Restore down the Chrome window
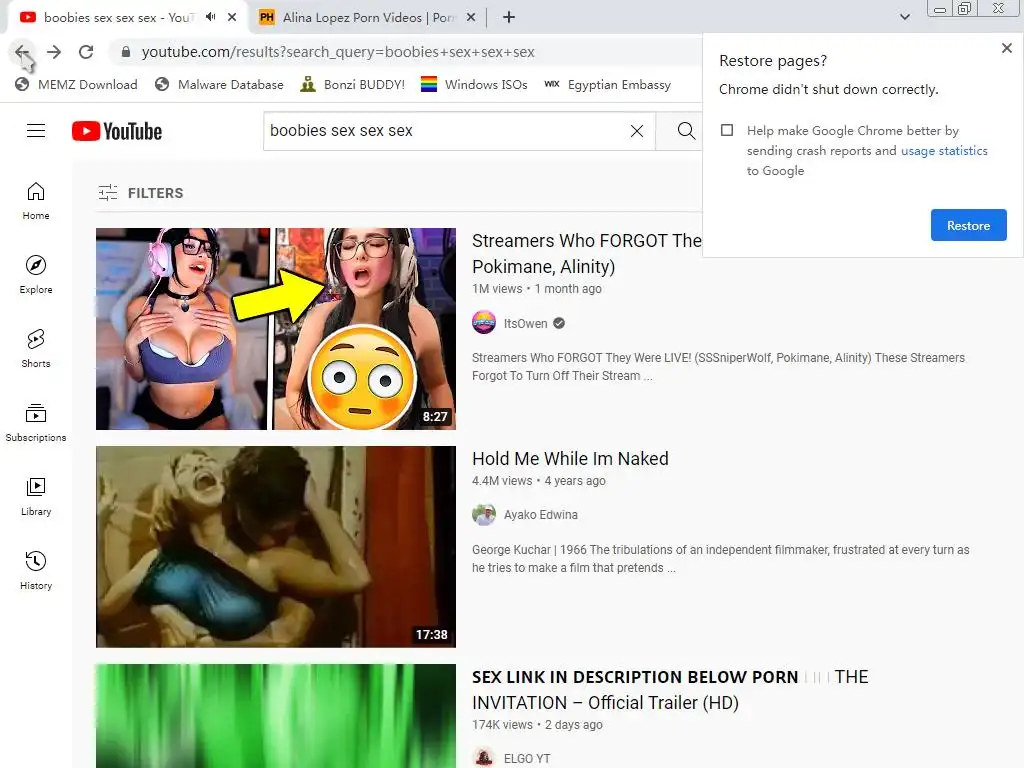The height and width of the screenshot is (768, 1024). pos(964,8)
